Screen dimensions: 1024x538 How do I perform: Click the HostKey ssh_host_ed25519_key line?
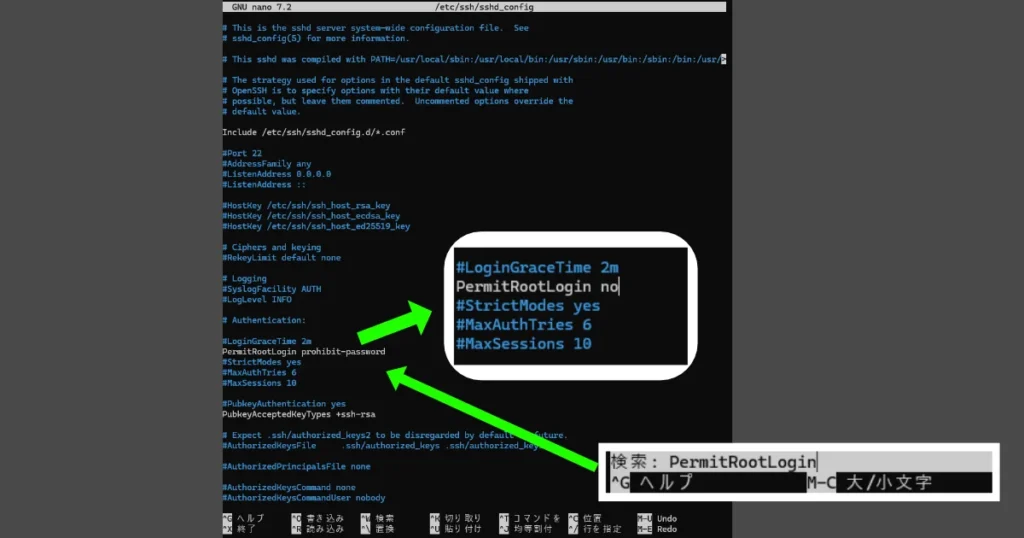click(316, 227)
